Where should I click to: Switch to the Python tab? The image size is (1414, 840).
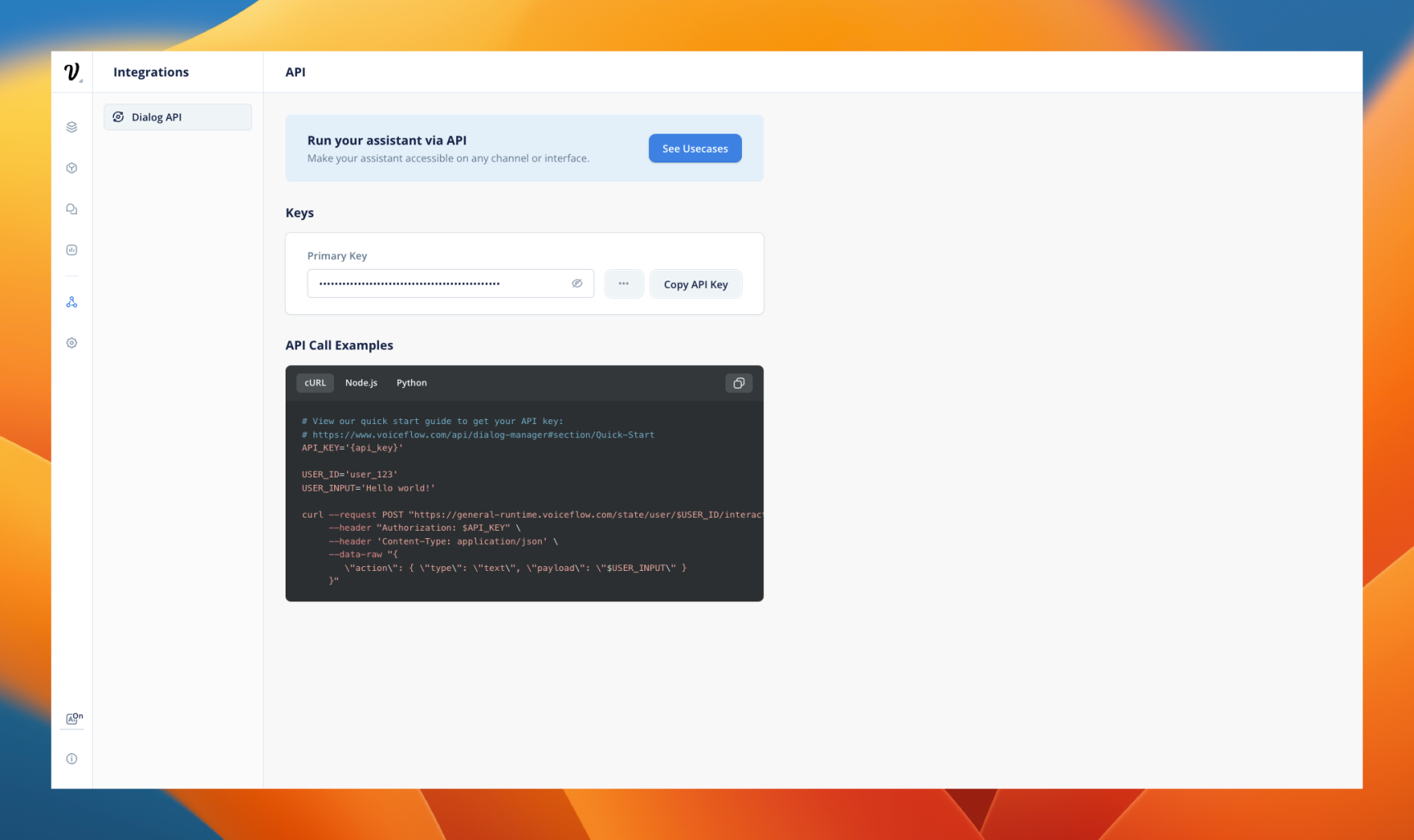[411, 383]
